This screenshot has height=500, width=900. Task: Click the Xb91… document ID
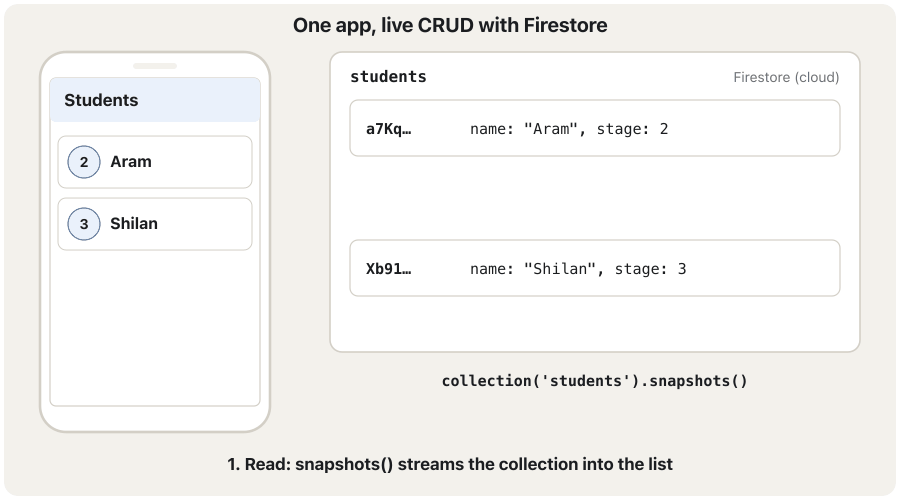coord(389,269)
